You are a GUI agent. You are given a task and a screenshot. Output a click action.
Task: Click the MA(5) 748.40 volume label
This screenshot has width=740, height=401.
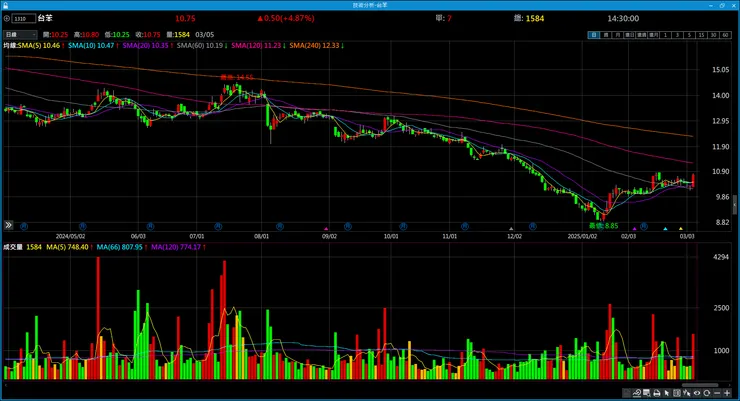point(67,247)
